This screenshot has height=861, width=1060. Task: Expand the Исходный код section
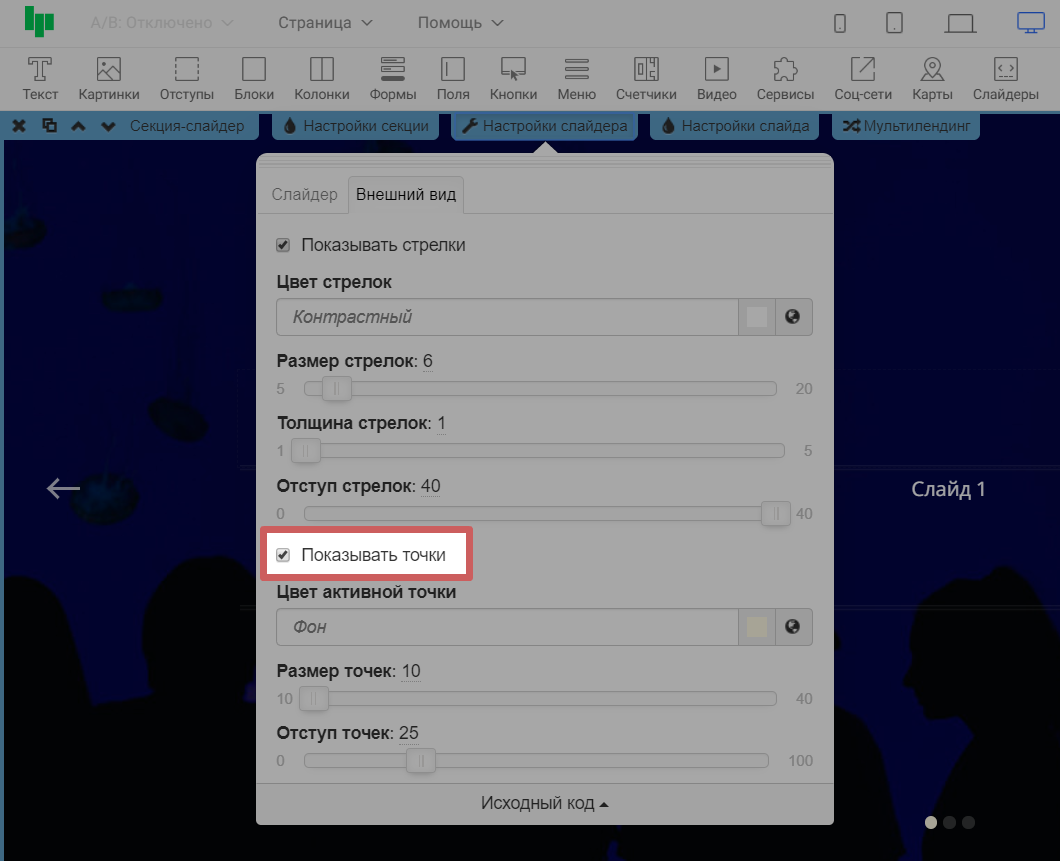(544, 804)
